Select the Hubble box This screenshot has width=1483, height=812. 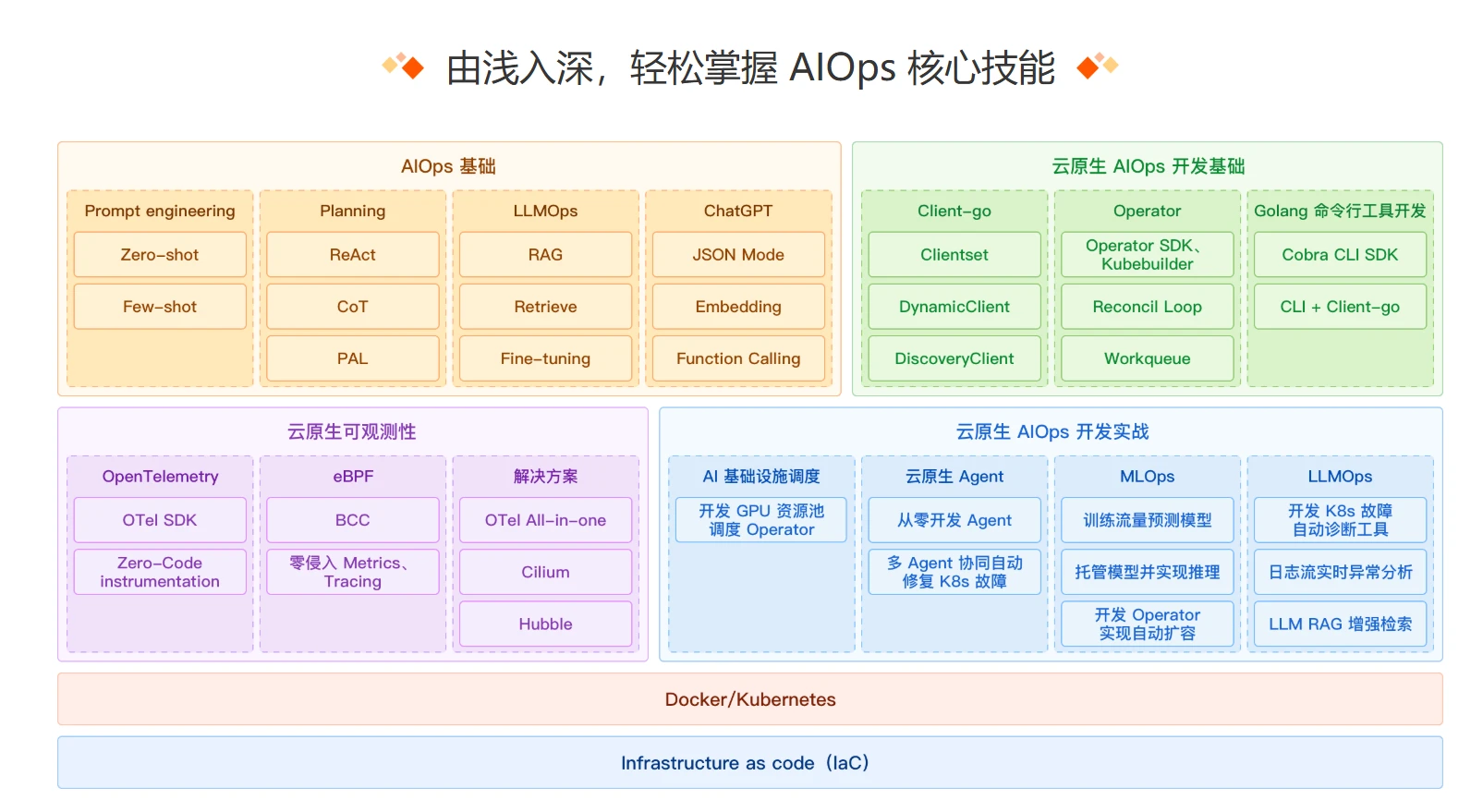546,624
